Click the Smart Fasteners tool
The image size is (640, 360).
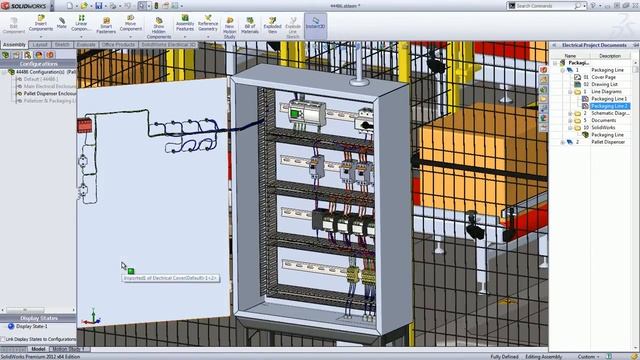[x=106, y=25]
